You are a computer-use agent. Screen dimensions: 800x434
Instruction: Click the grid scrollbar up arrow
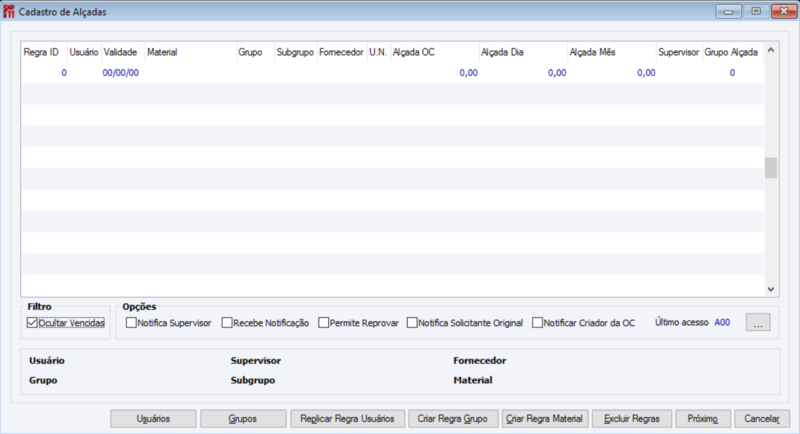point(771,50)
